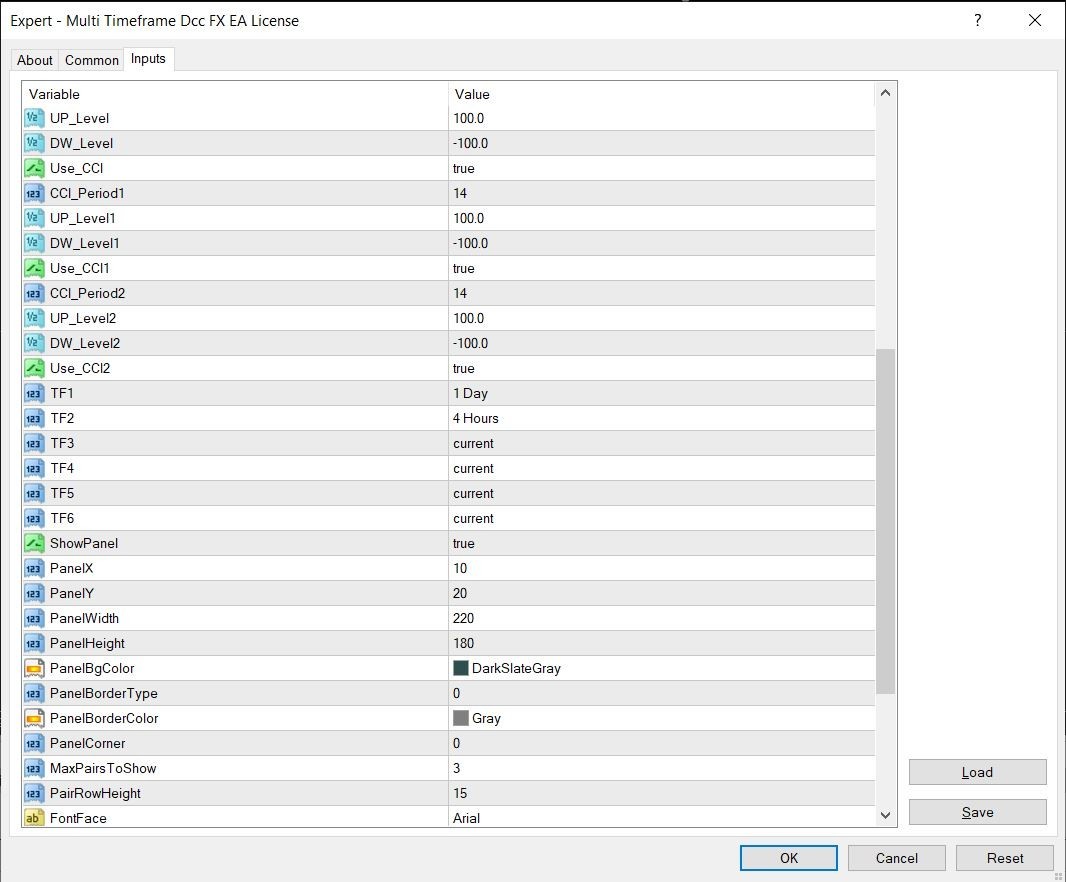Screen dimensions: 1066x882
Task: Click the PanelBorderColor color-type icon
Action: [x=33, y=718]
